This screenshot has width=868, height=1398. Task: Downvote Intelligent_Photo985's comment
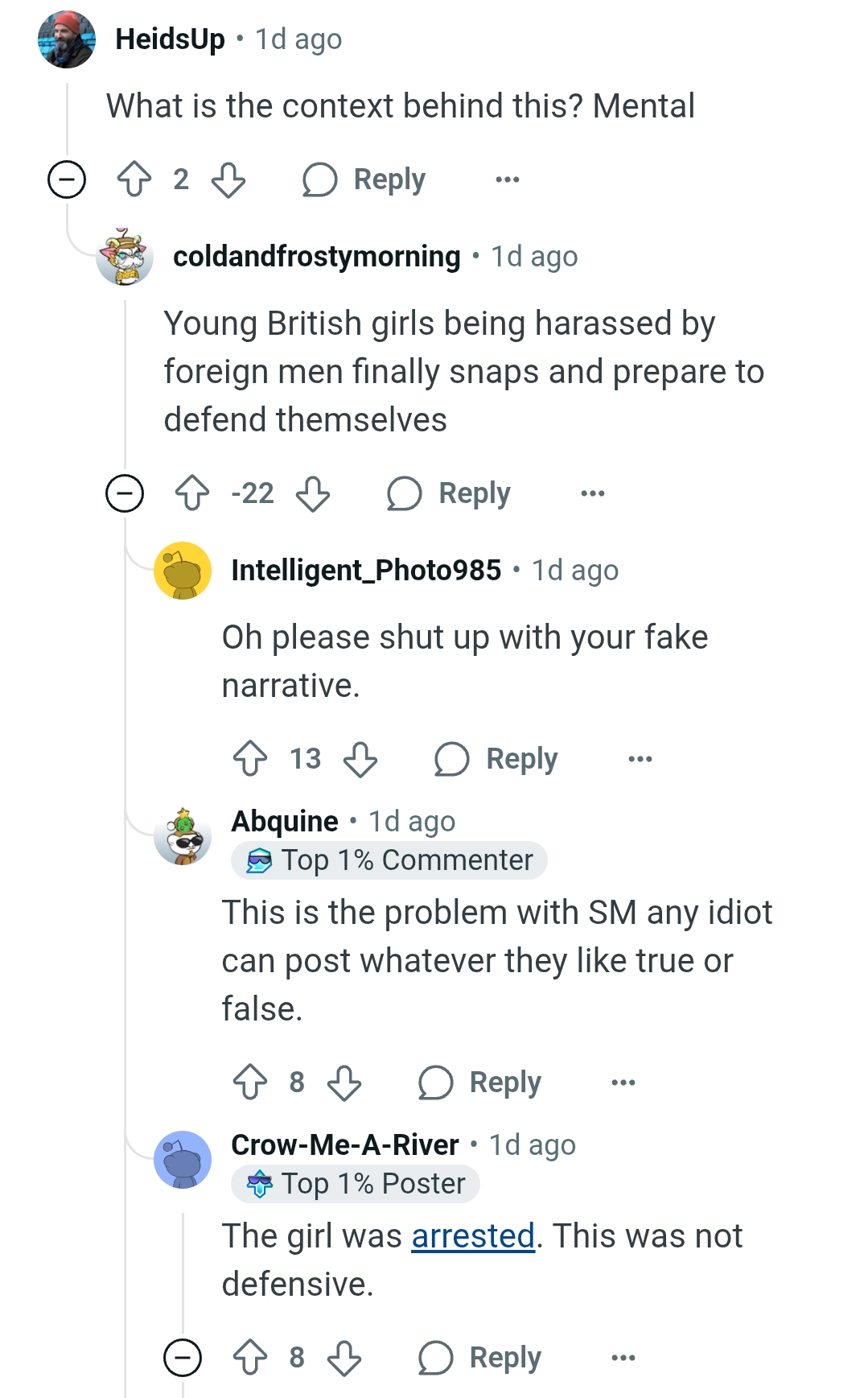pos(360,758)
